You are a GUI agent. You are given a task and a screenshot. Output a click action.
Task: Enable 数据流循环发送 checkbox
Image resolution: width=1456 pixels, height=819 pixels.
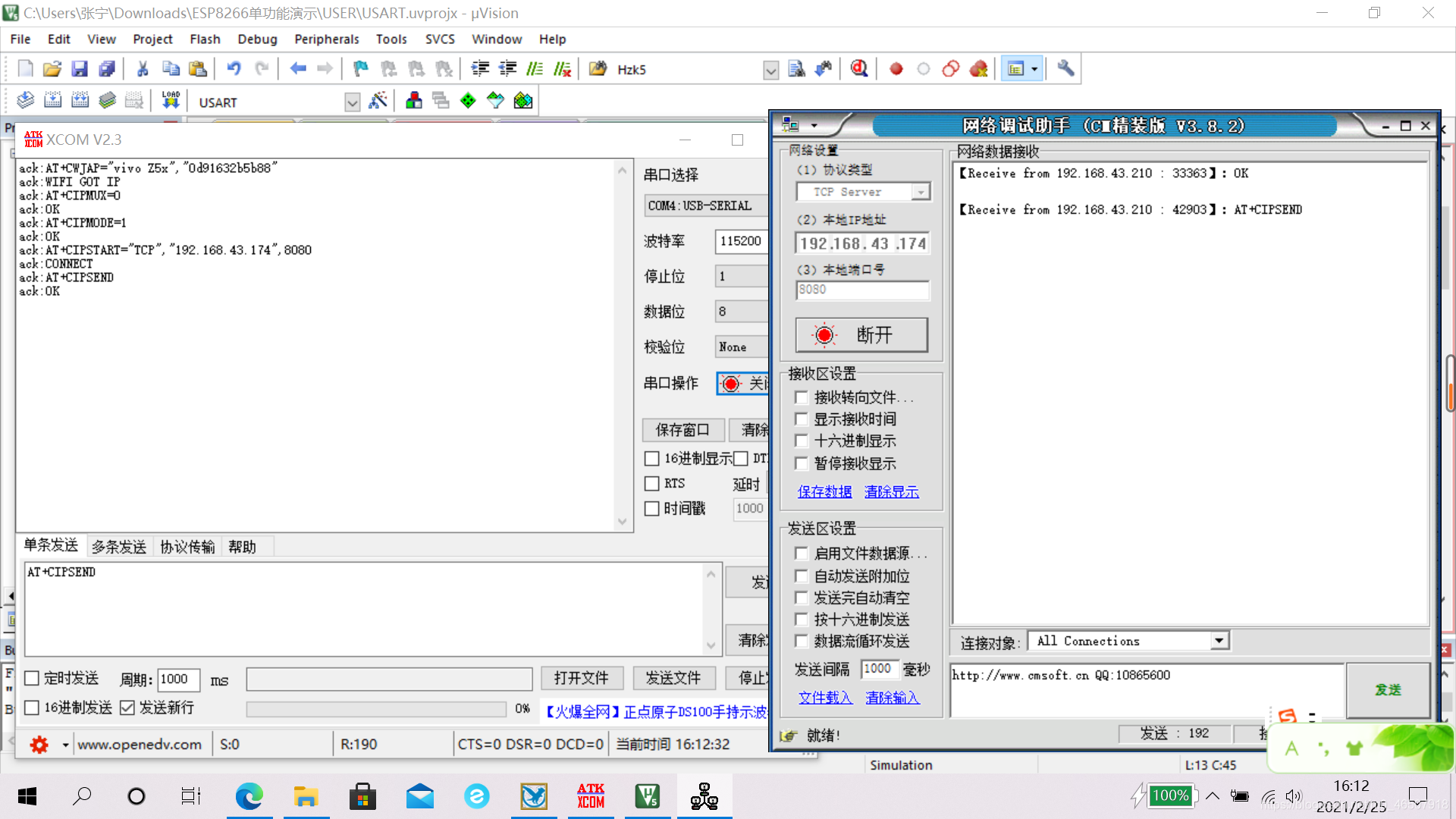(802, 642)
